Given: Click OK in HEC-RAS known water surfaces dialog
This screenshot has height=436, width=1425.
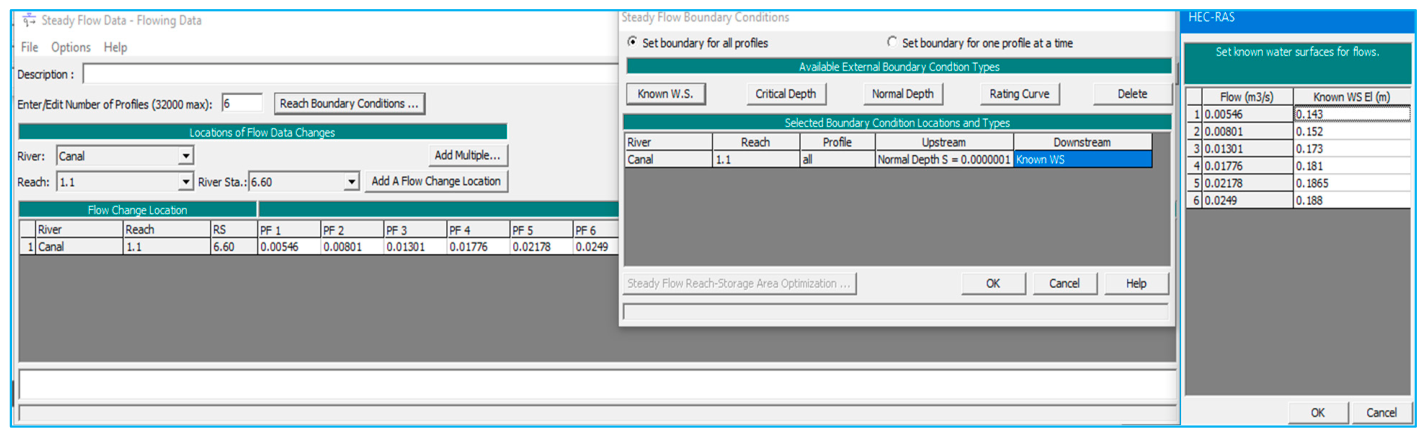Looking at the screenshot, I should tap(1317, 412).
